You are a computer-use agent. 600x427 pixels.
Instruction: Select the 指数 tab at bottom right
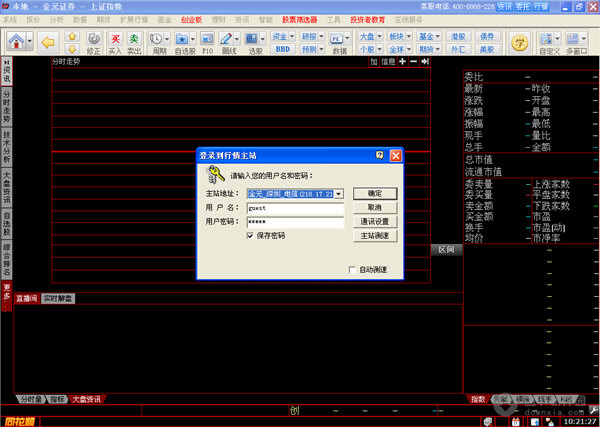pyautogui.click(x=478, y=399)
